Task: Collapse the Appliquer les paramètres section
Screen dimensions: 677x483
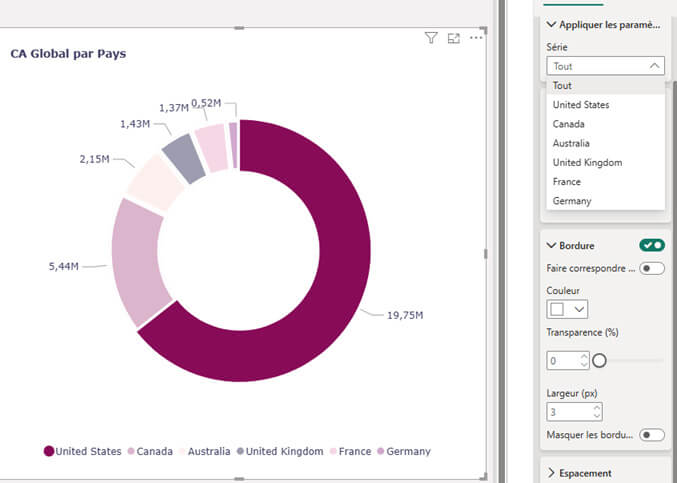Action: [x=552, y=24]
